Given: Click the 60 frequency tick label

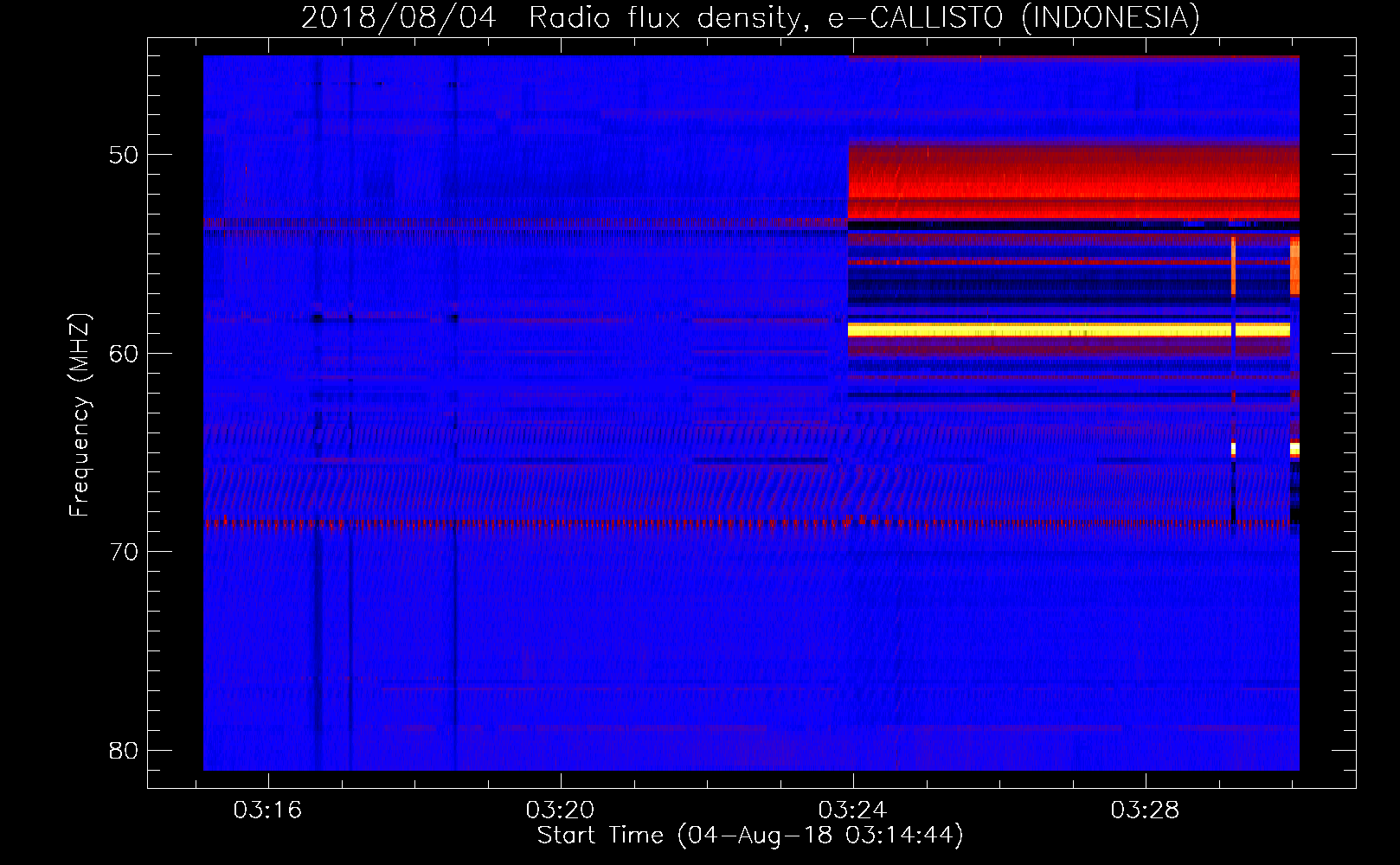Looking at the screenshot, I should (x=124, y=353).
